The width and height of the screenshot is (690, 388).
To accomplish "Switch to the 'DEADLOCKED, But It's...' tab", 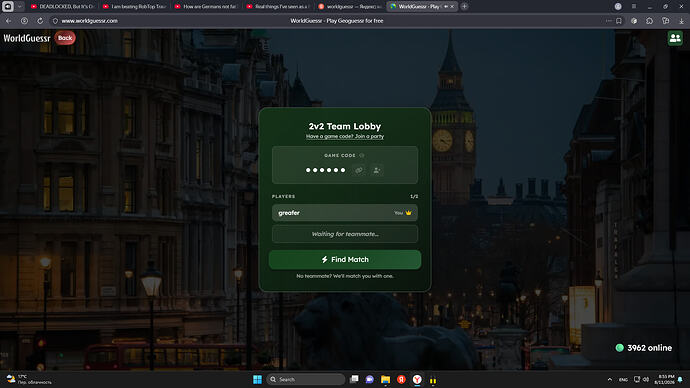I will 62,7.
